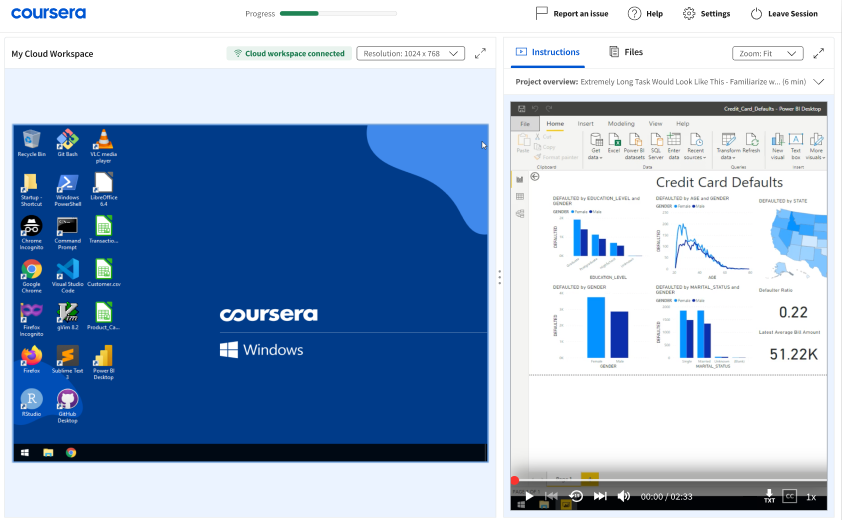Launch Sublime Text 3 icon
The image size is (842, 520).
[x=68, y=363]
